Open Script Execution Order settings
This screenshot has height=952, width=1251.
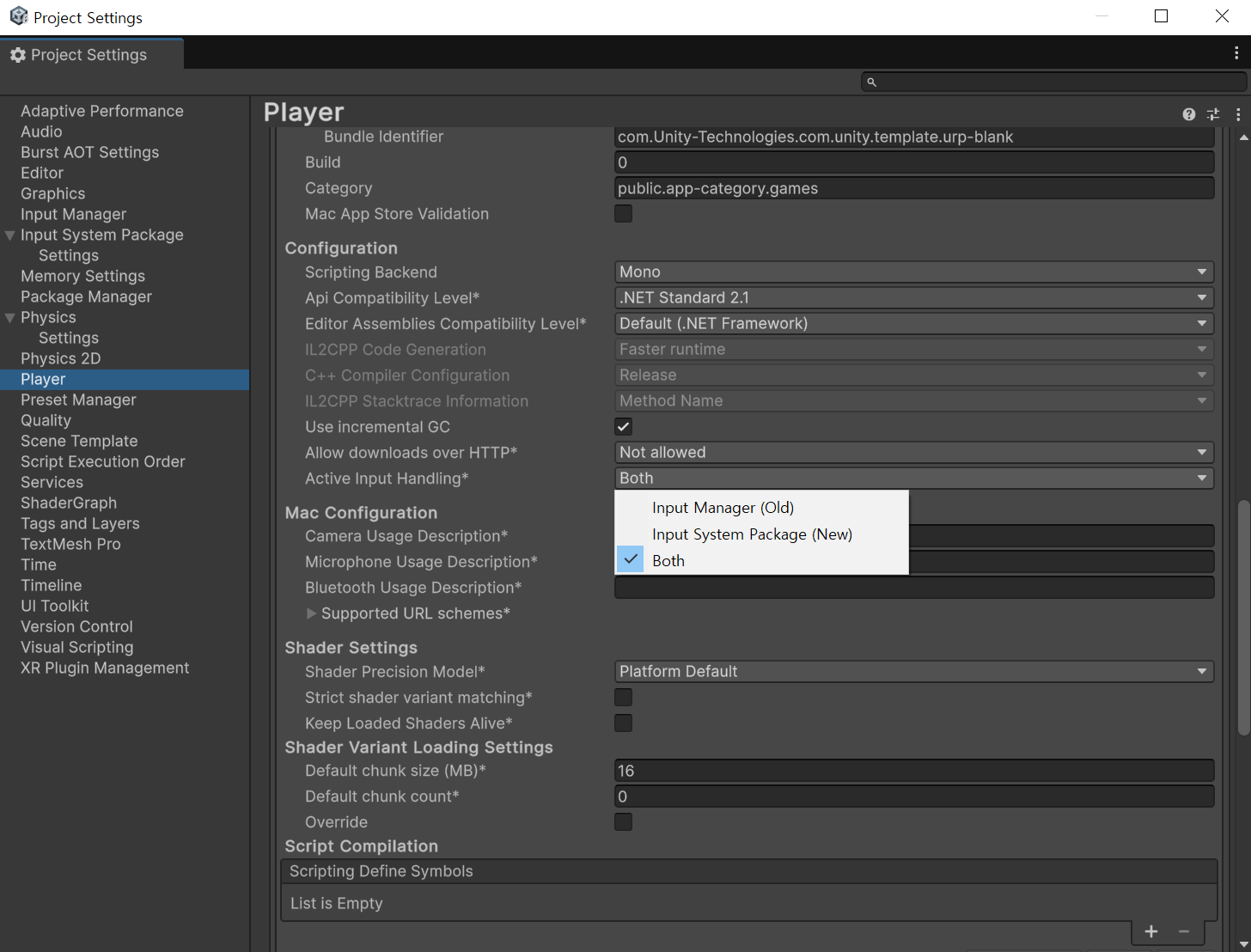coord(103,461)
